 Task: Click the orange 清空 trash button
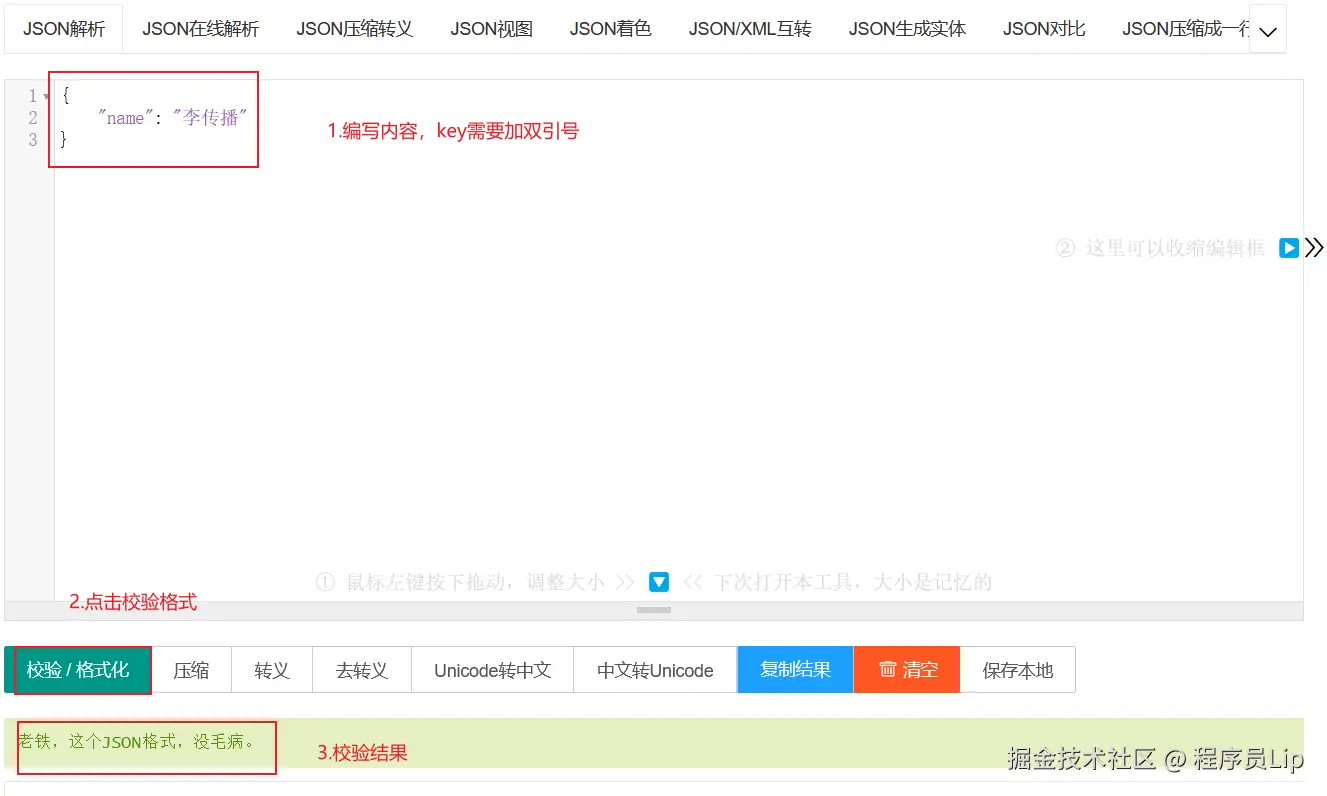click(907, 670)
